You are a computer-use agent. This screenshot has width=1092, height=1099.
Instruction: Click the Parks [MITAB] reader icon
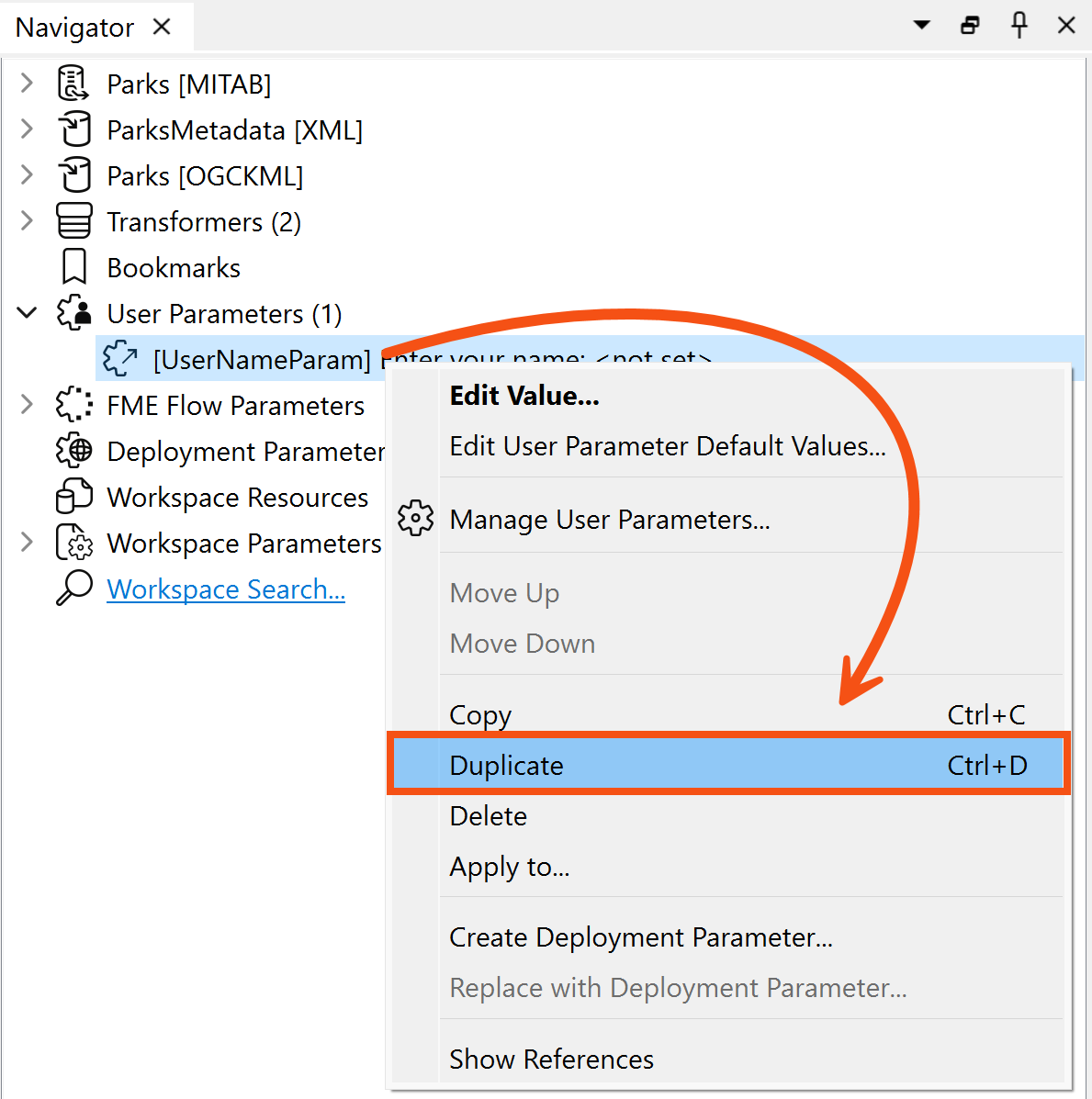point(73,83)
